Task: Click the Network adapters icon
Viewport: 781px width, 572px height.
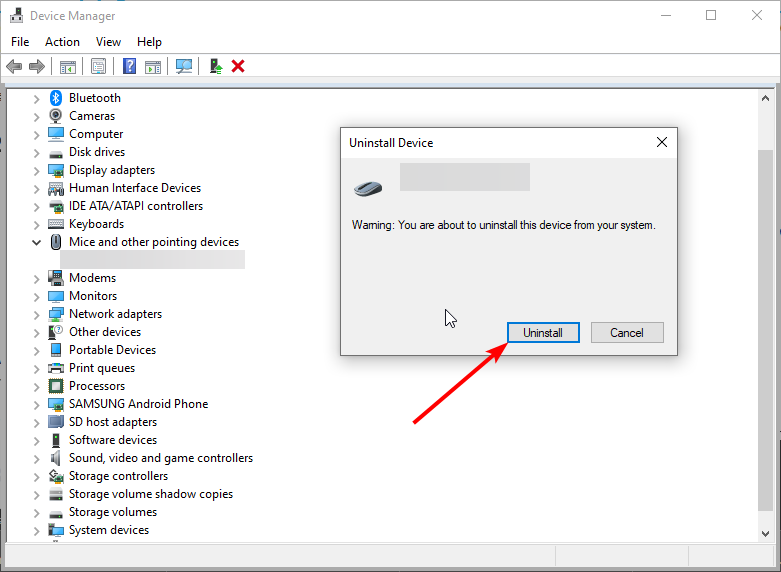Action: tap(56, 314)
